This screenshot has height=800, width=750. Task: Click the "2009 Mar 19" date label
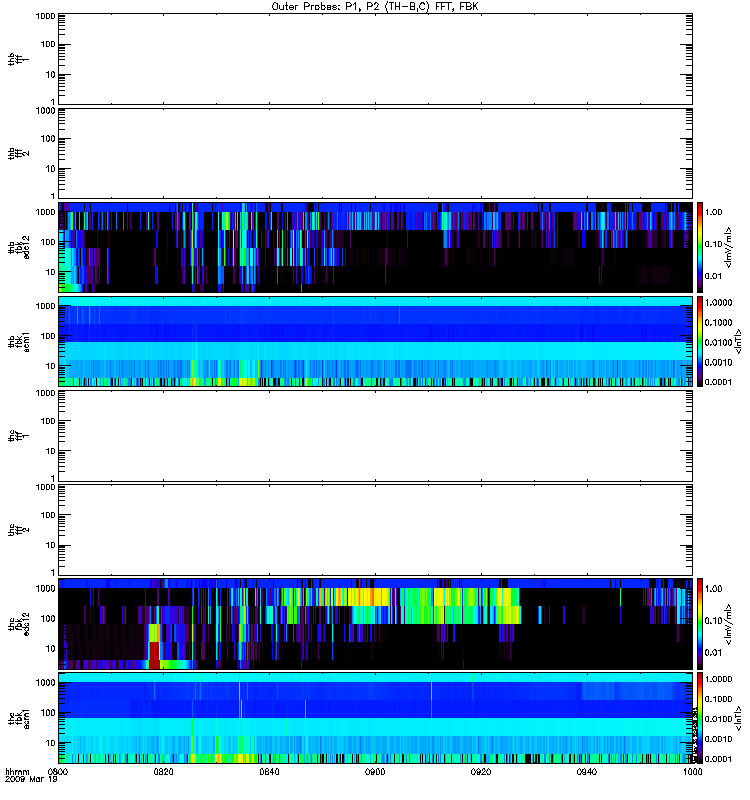pos(31,780)
